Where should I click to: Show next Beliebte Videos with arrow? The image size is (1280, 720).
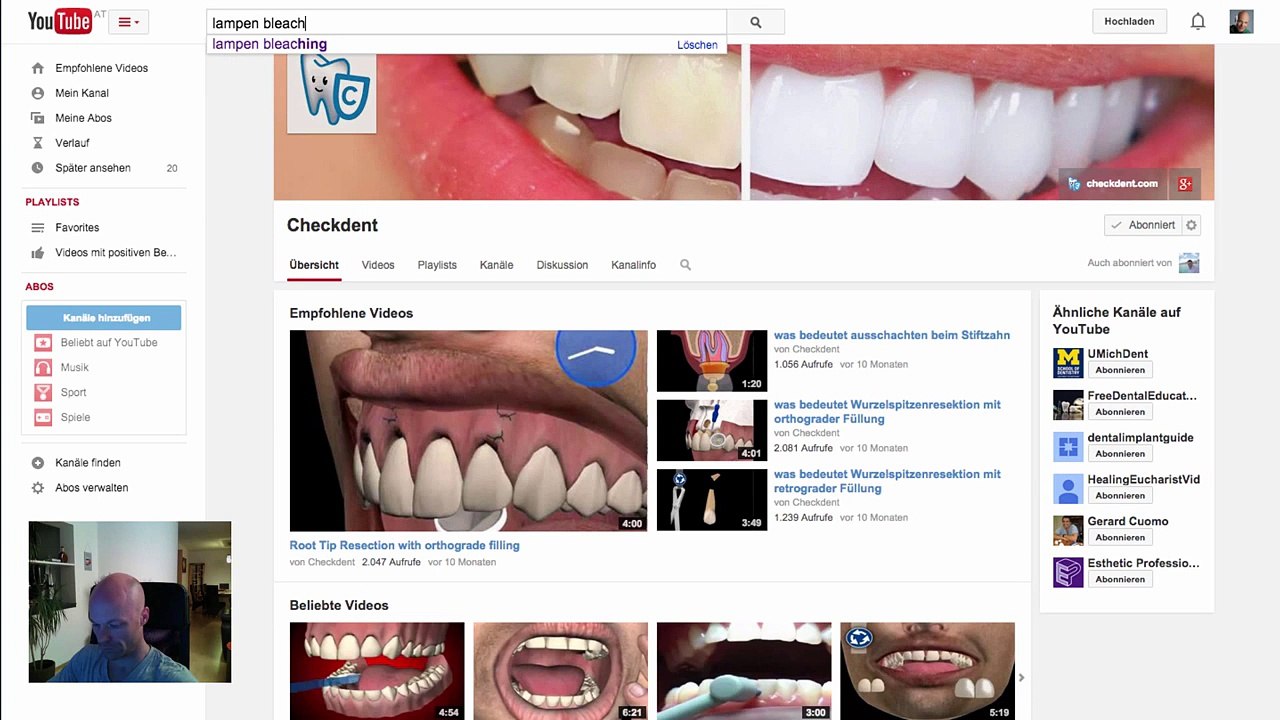(x=1021, y=677)
